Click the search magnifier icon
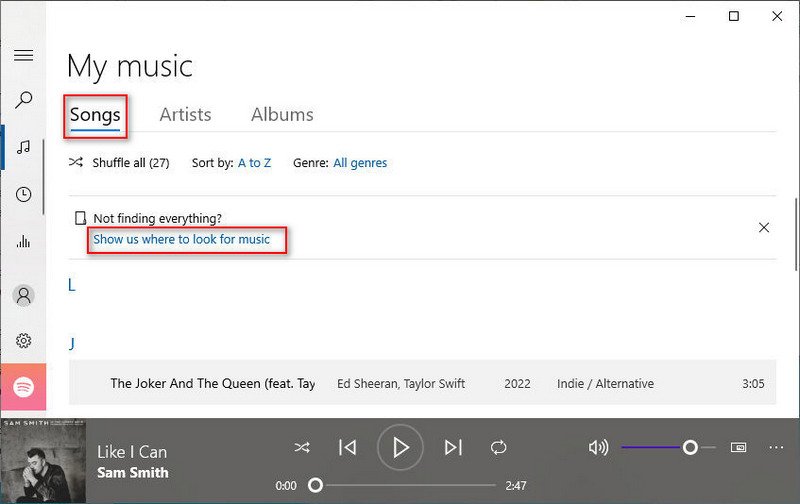800x504 pixels. click(x=24, y=100)
